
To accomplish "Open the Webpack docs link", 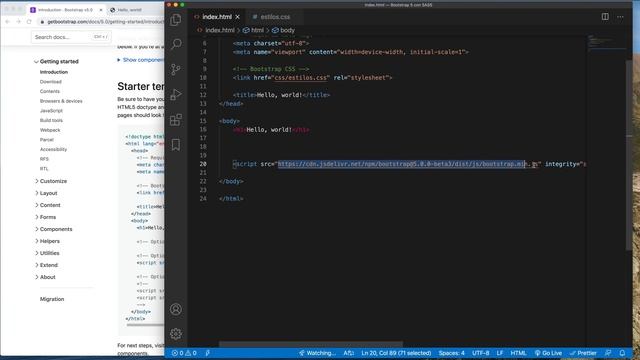I will pos(50,130).
